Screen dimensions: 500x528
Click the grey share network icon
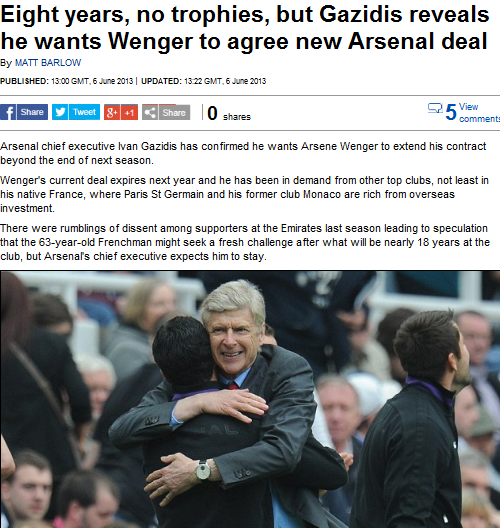tap(150, 112)
